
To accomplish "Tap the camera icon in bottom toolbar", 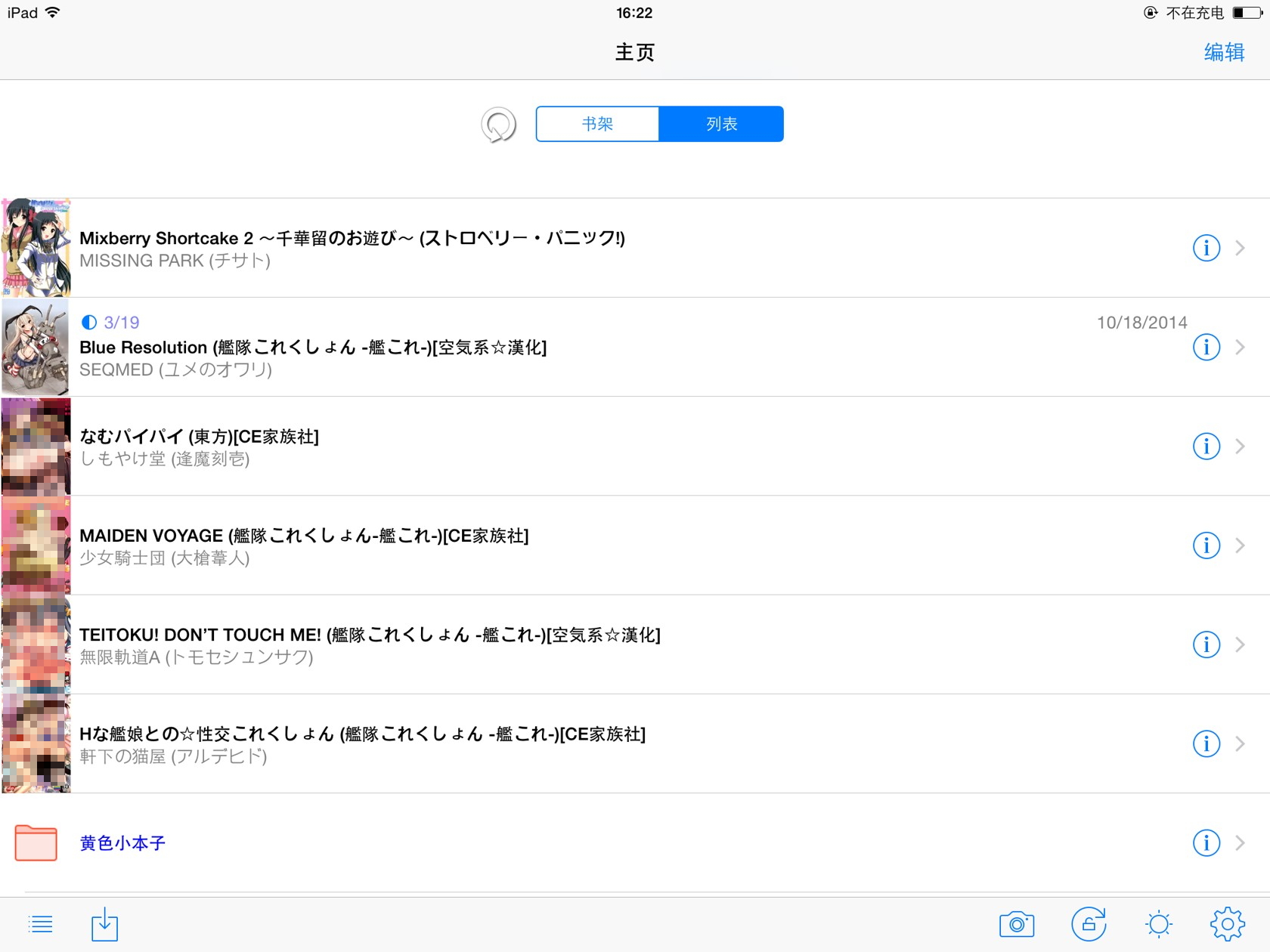I will [x=1017, y=924].
